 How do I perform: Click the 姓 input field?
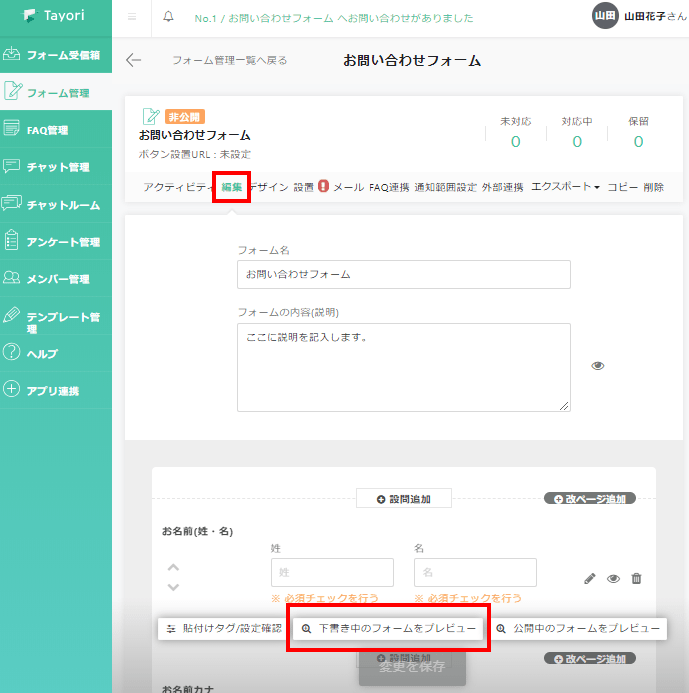(331, 572)
